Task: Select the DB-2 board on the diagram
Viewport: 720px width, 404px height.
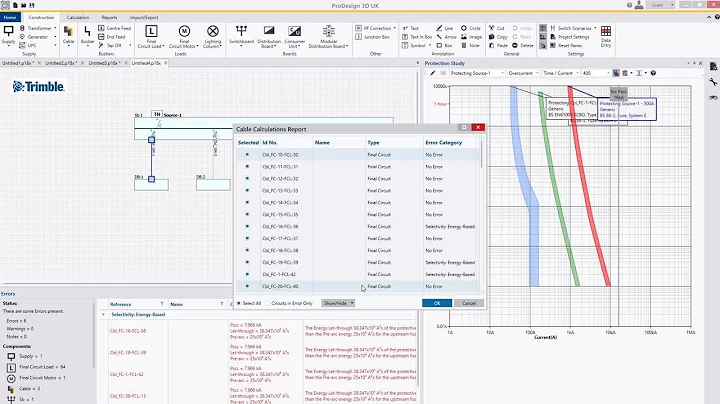Action: (213, 185)
